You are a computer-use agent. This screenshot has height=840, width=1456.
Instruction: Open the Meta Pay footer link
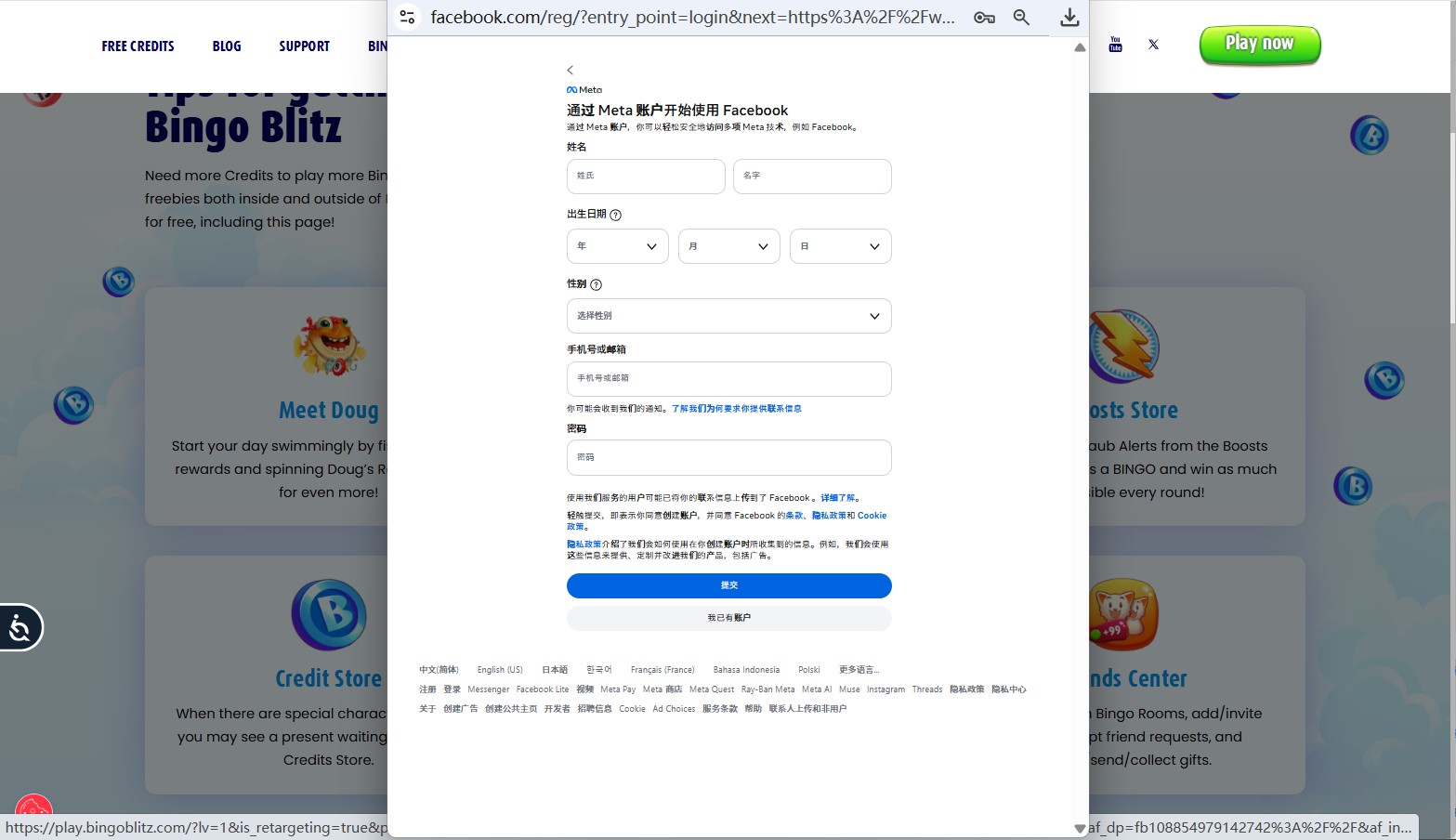618,689
